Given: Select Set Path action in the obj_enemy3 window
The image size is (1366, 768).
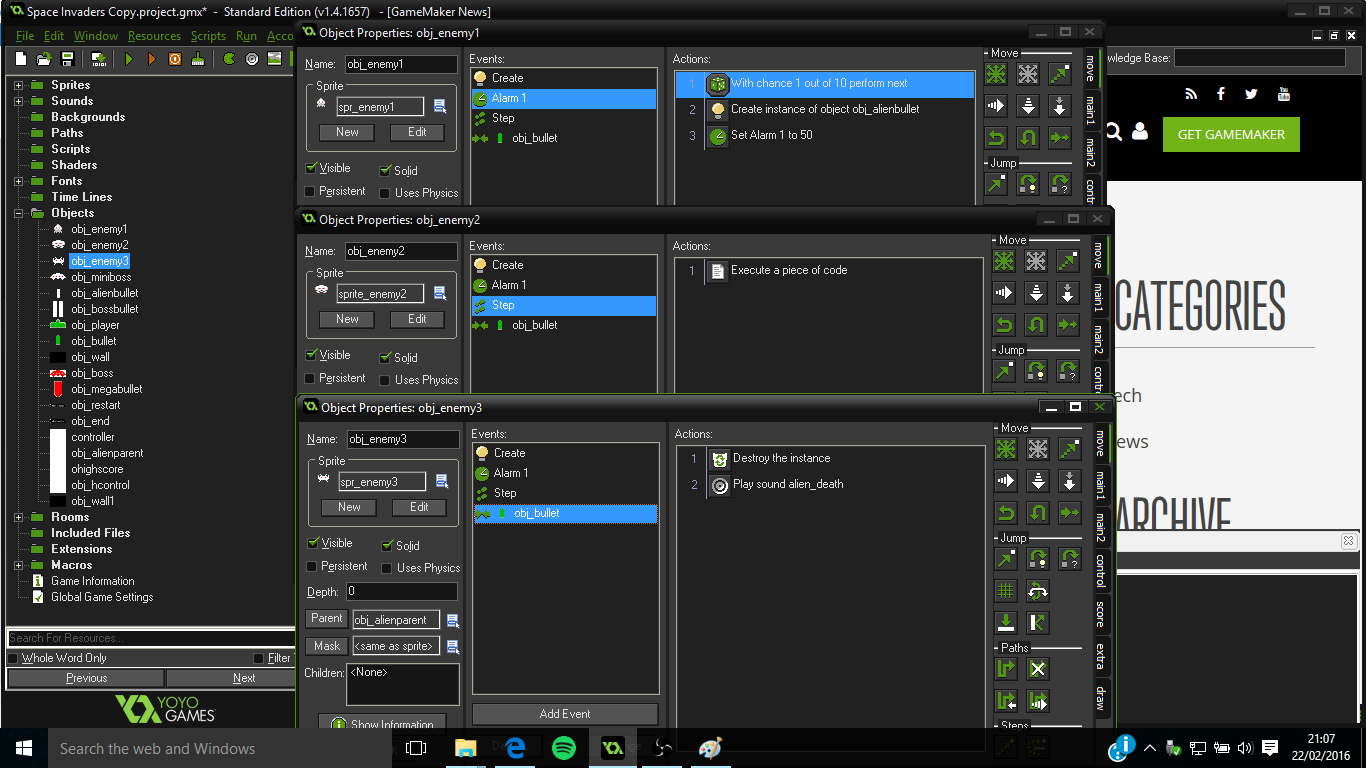Looking at the screenshot, I should [x=1006, y=669].
